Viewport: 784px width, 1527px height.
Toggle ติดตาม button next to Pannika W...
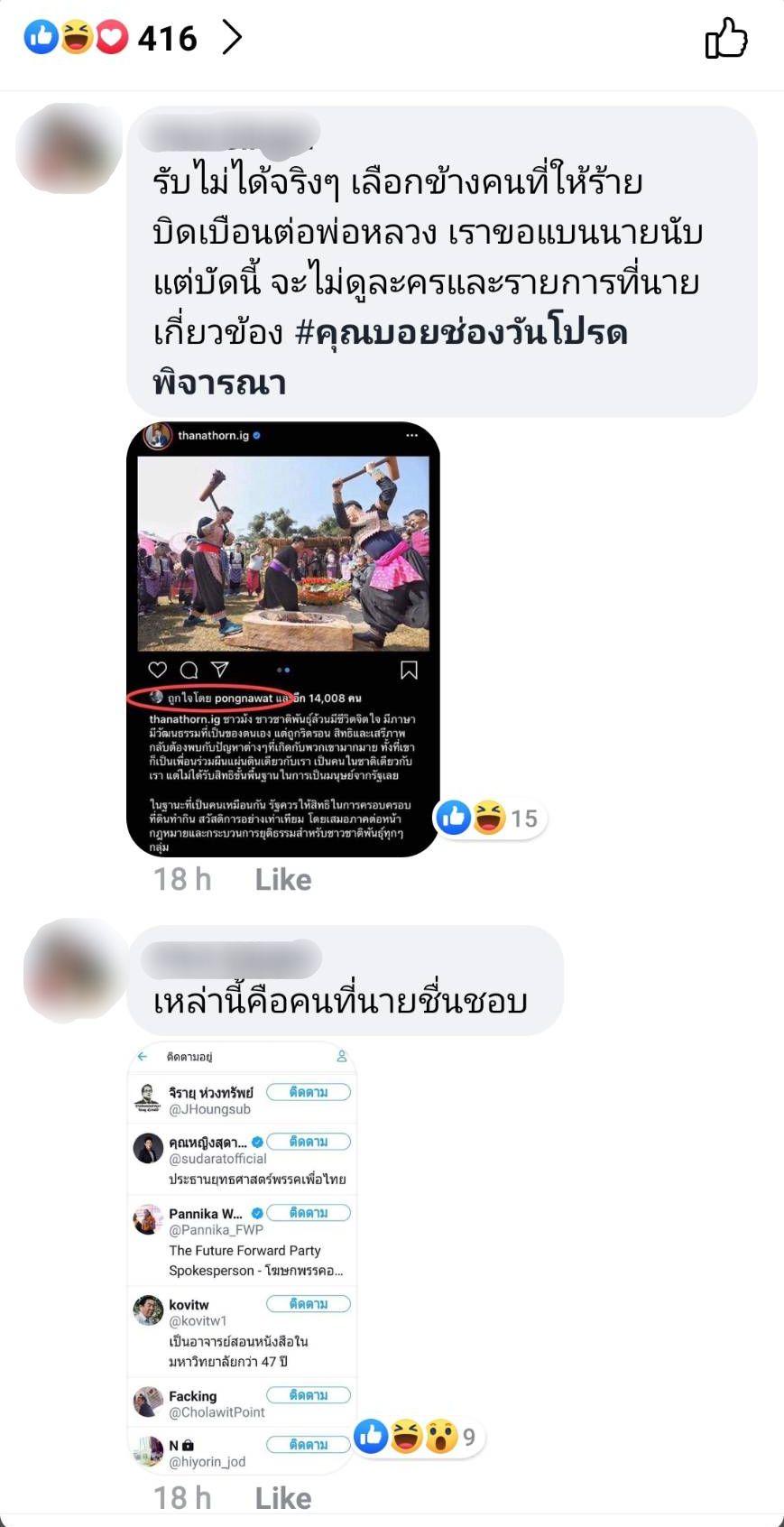click(309, 1213)
